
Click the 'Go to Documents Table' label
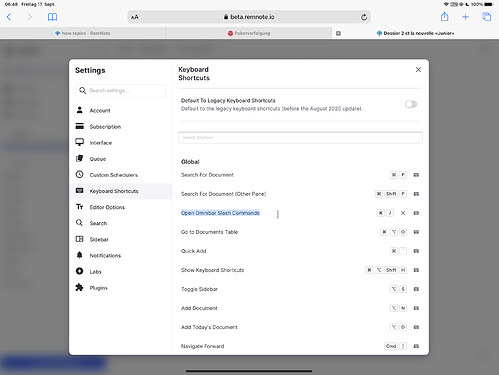click(209, 232)
